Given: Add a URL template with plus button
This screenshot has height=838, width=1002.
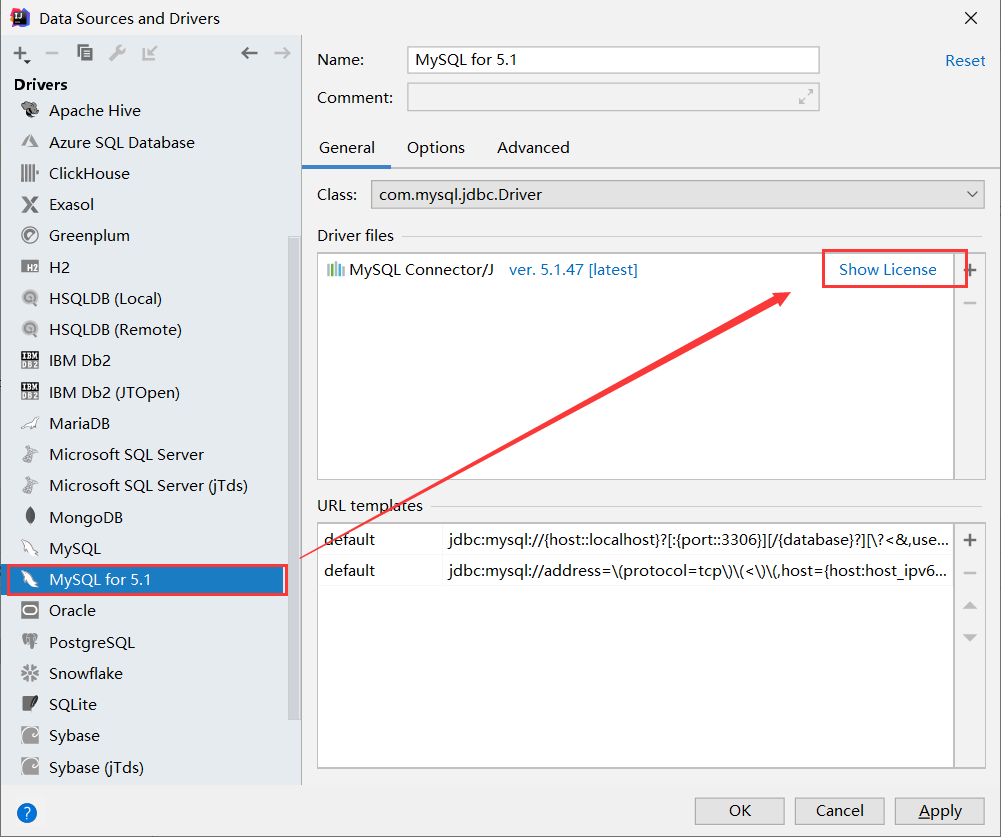Looking at the screenshot, I should (970, 540).
